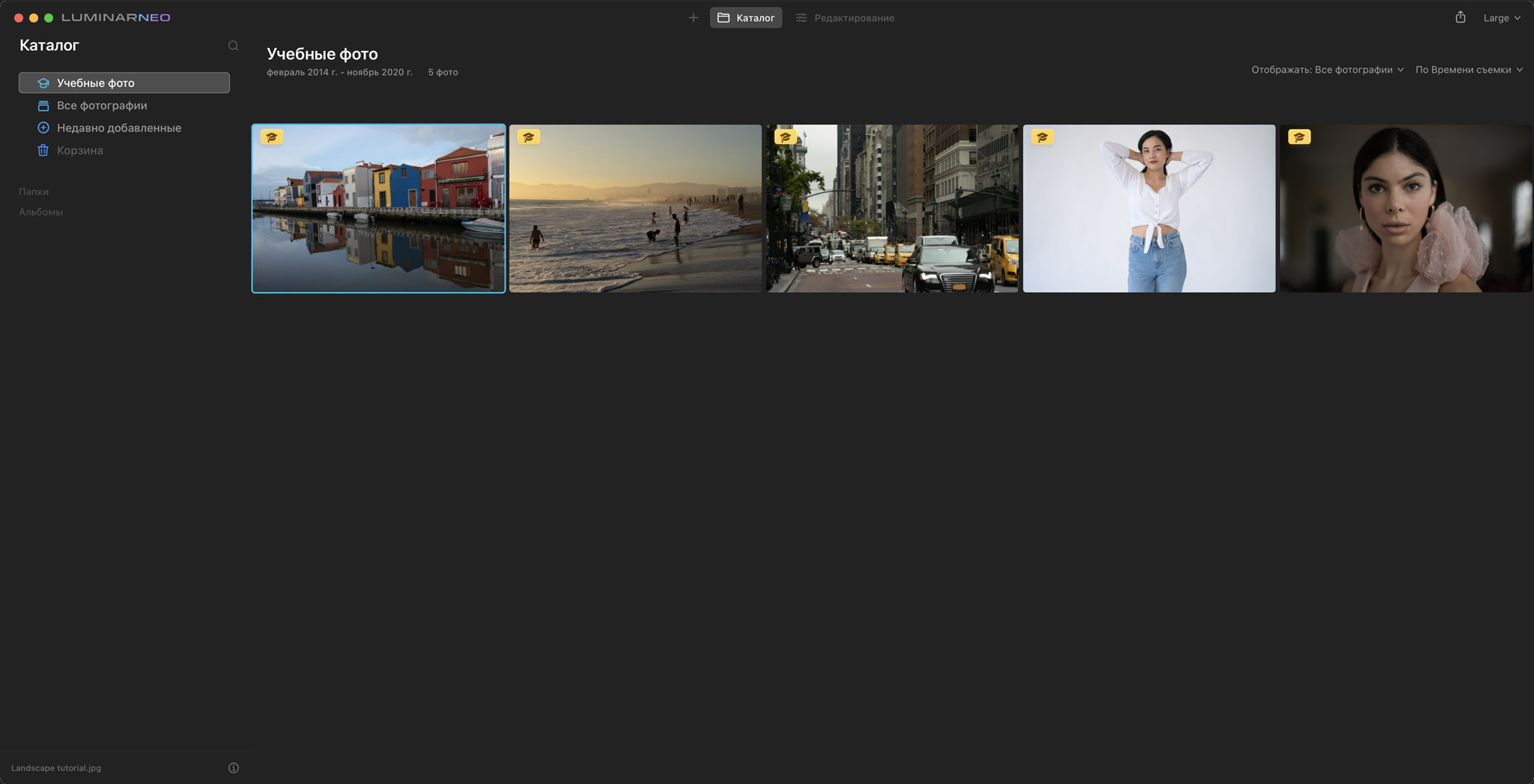Click the Альбомы section label
The image size is (1534, 784).
tap(40, 211)
